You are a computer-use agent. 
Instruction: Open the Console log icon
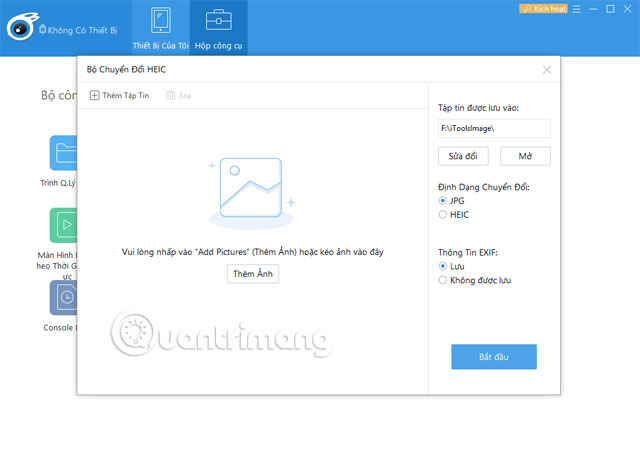coord(63,298)
